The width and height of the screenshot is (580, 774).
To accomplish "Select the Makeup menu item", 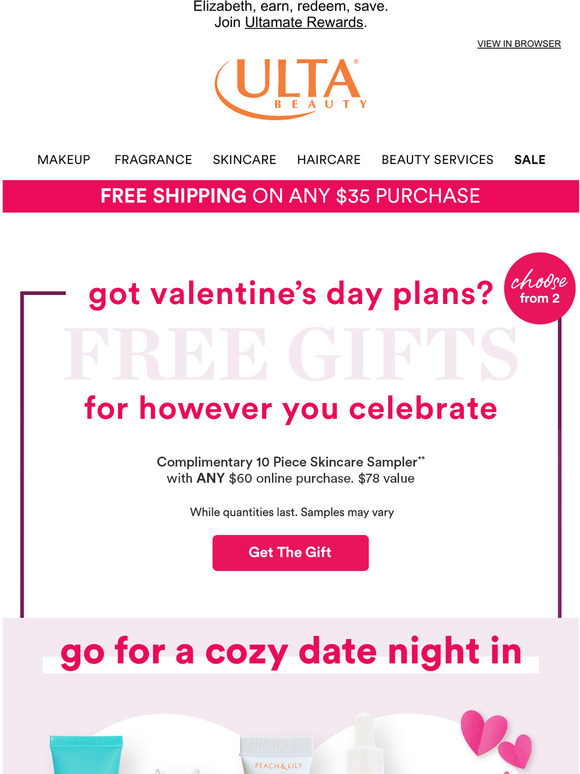I will point(64,159).
